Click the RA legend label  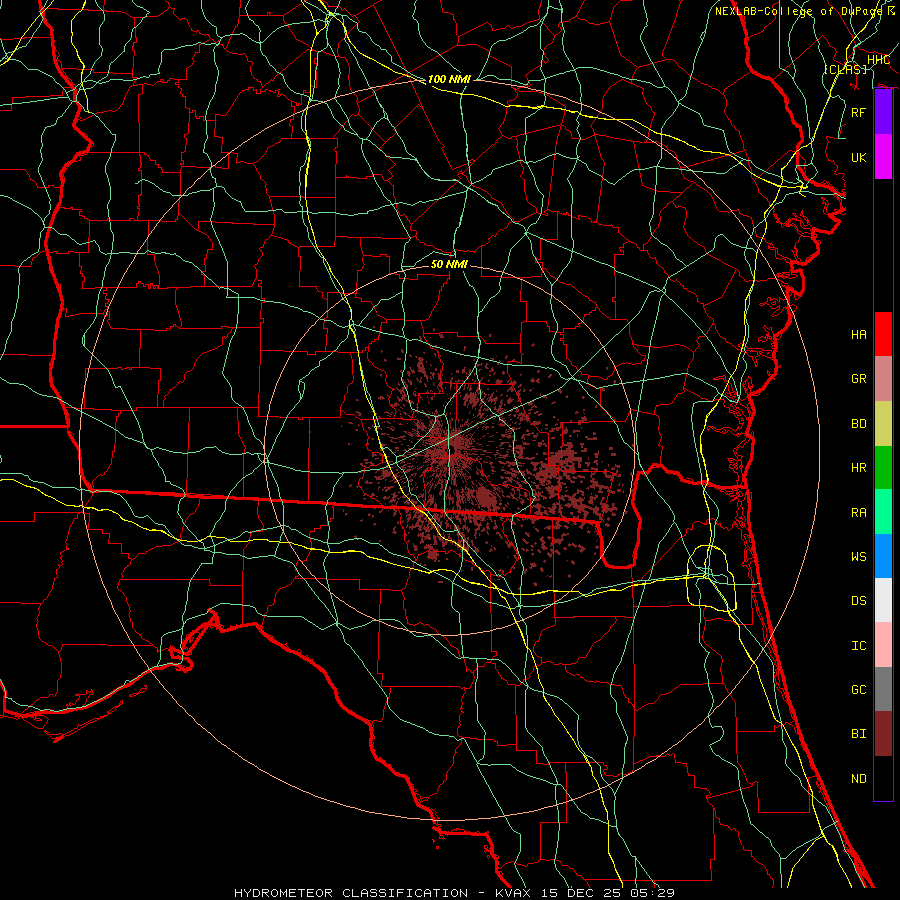click(x=859, y=513)
